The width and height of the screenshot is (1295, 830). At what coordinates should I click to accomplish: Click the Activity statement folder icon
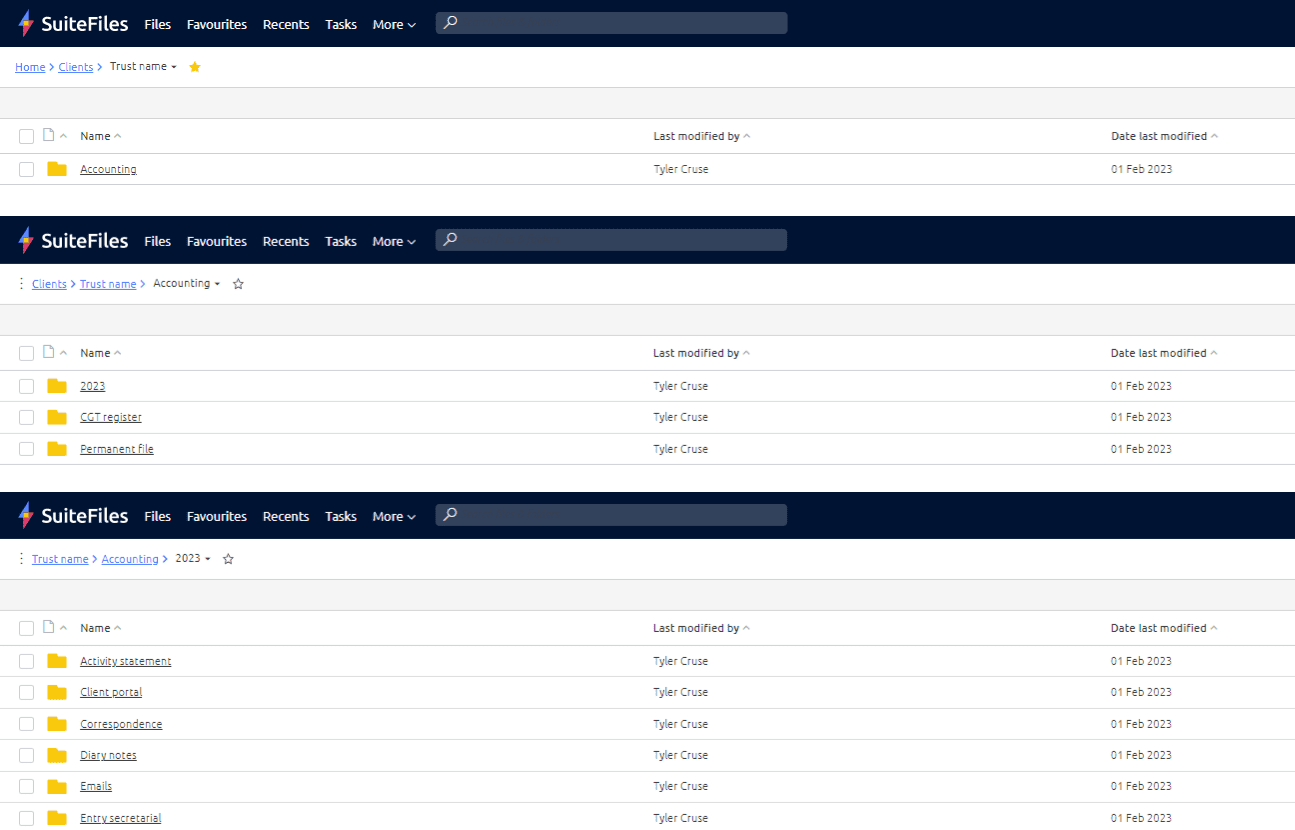coord(57,661)
